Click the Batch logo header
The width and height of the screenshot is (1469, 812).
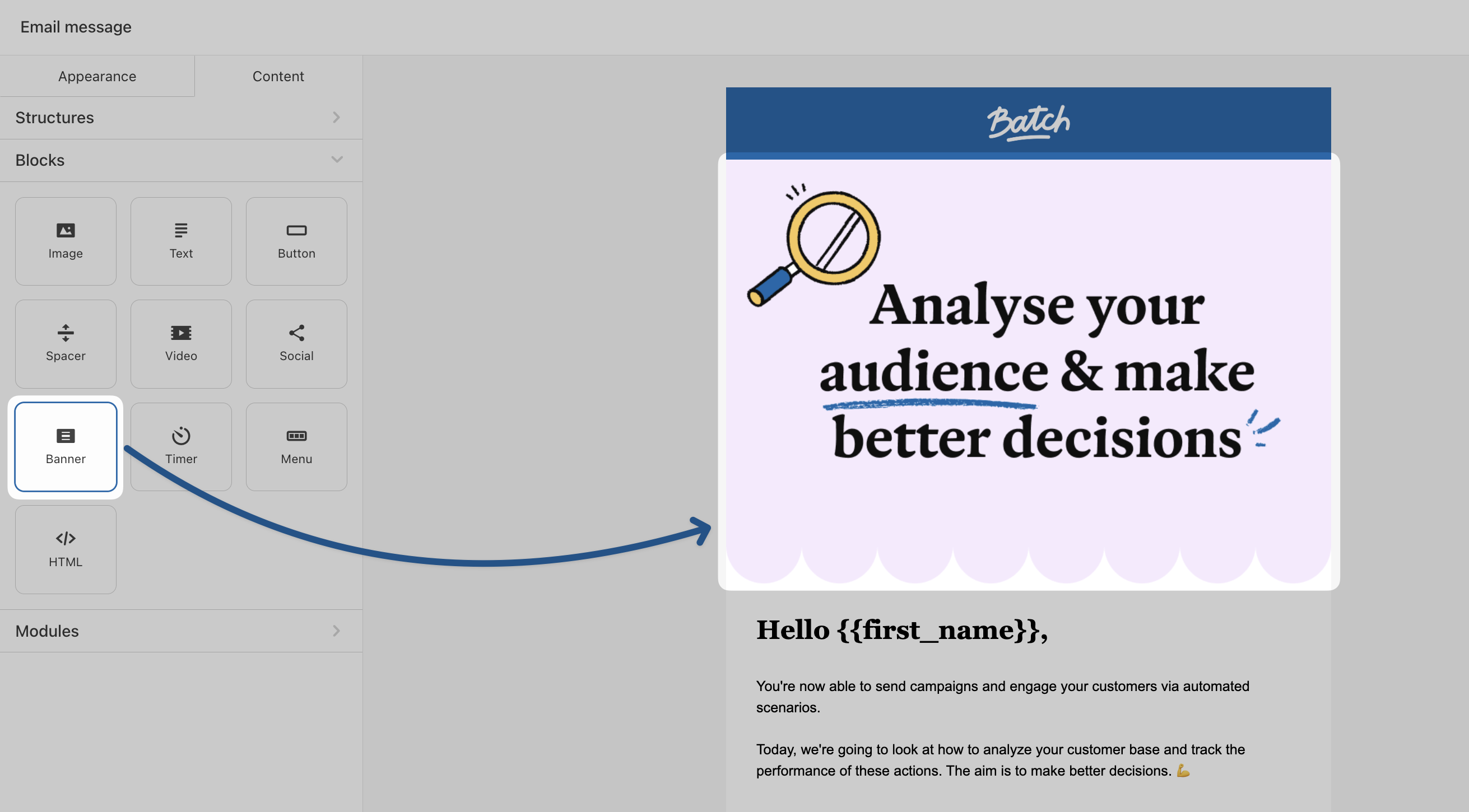pos(1028,121)
